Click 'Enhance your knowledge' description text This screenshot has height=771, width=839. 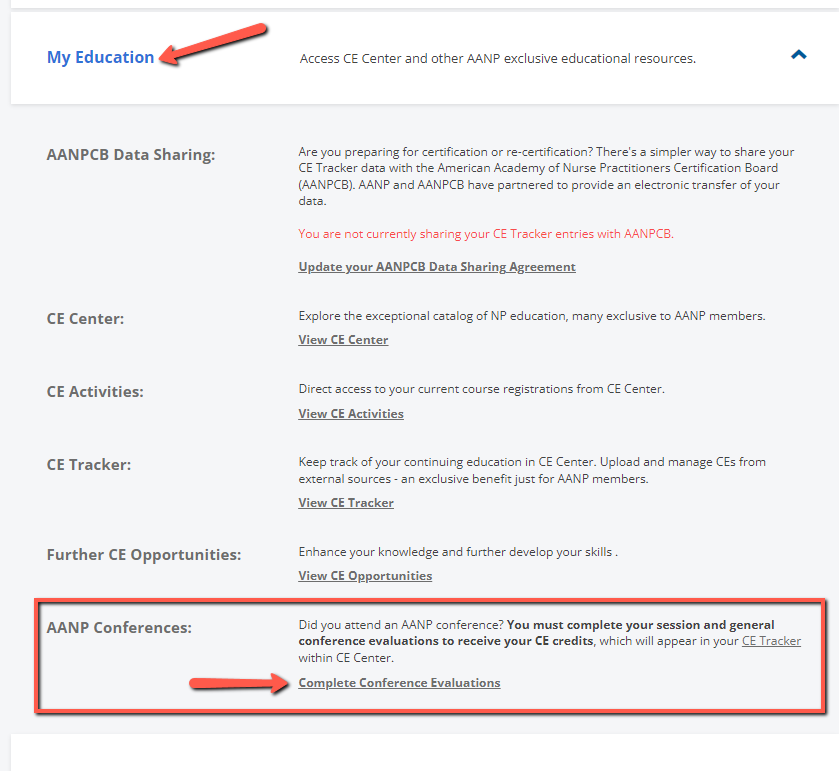[x=457, y=552]
